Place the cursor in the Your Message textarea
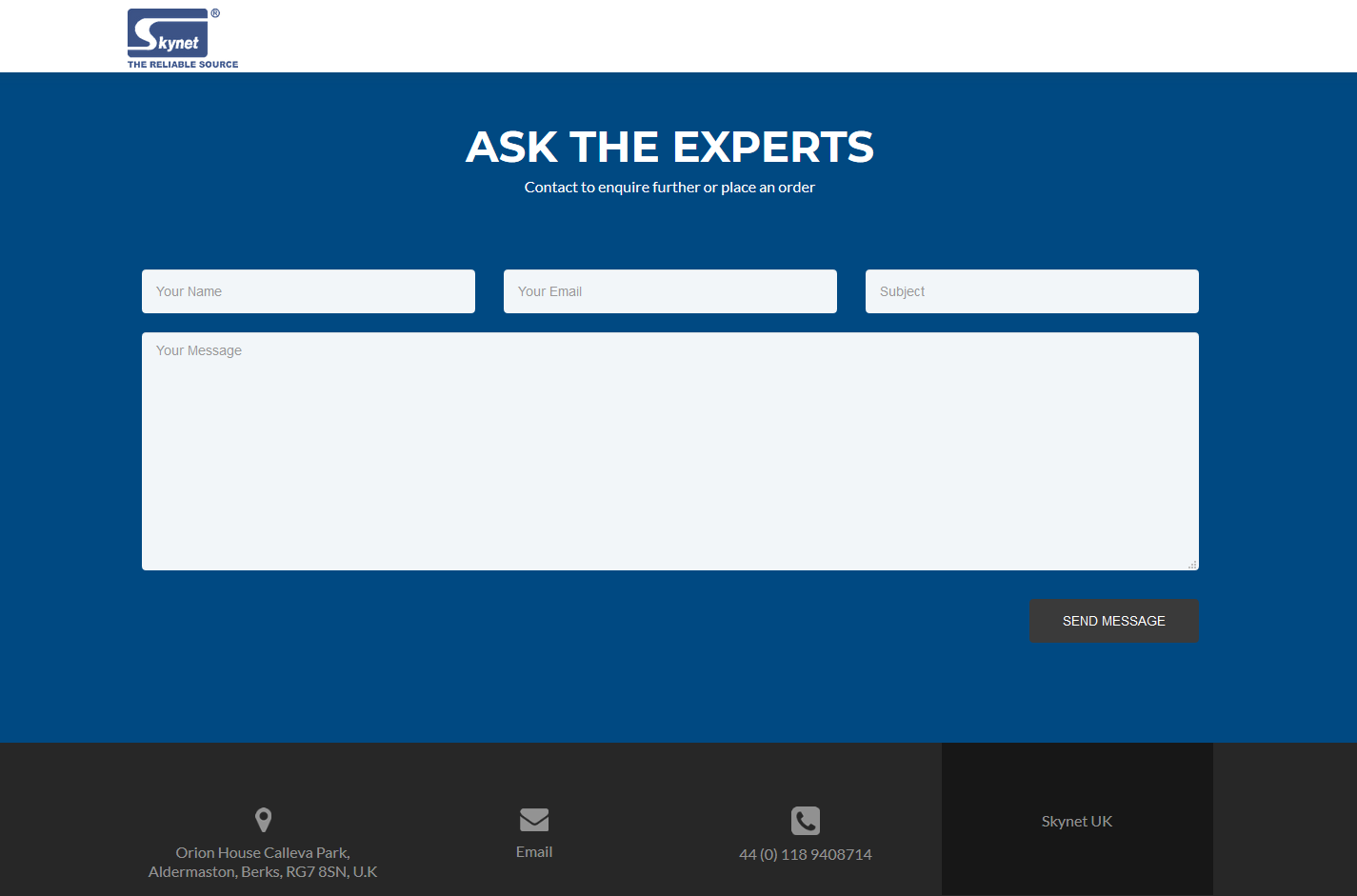The image size is (1357, 896). pos(670,451)
